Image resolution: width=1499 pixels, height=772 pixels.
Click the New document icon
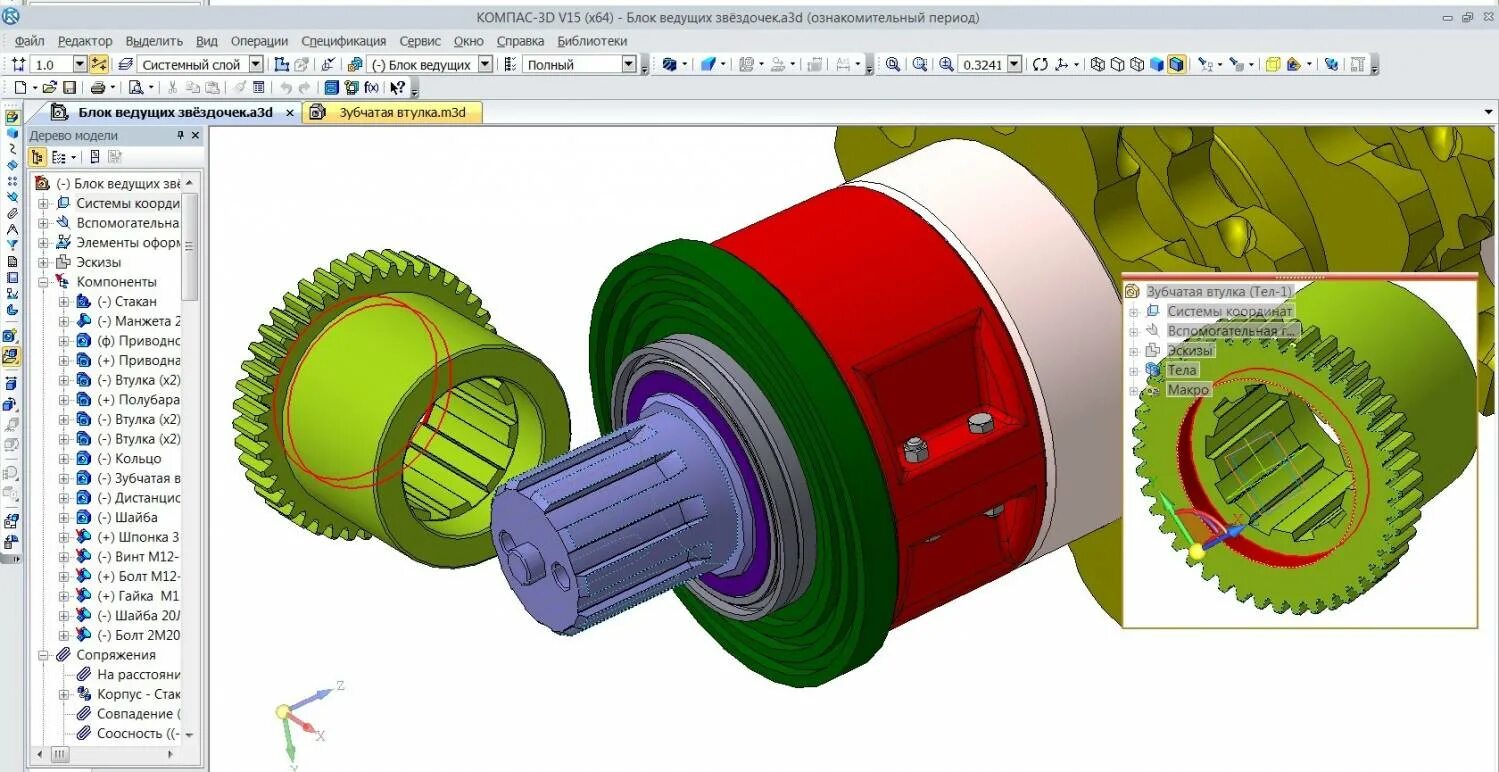[19, 87]
